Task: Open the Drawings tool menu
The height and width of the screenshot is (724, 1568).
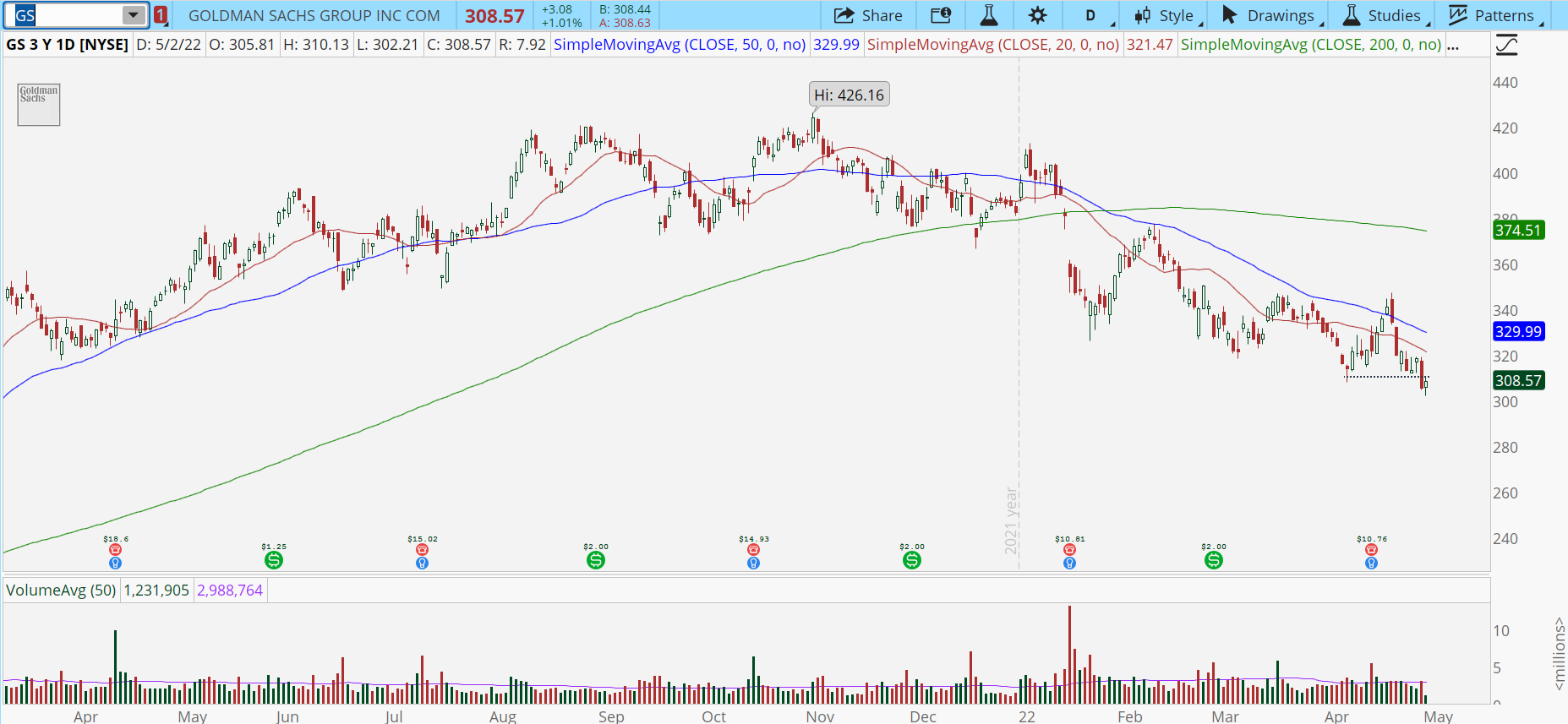Action: click(x=1270, y=15)
